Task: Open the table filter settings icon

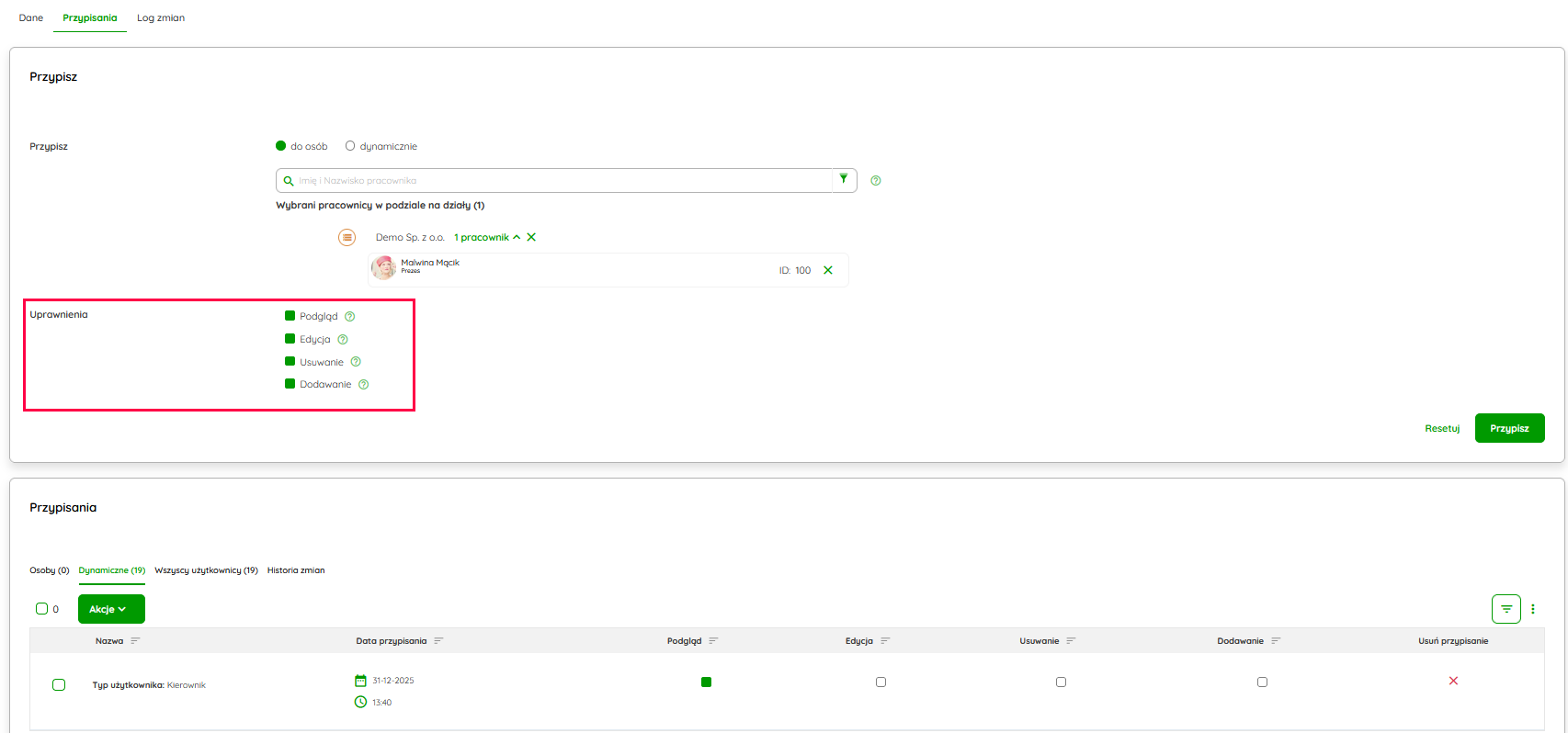Action: pyautogui.click(x=1506, y=609)
